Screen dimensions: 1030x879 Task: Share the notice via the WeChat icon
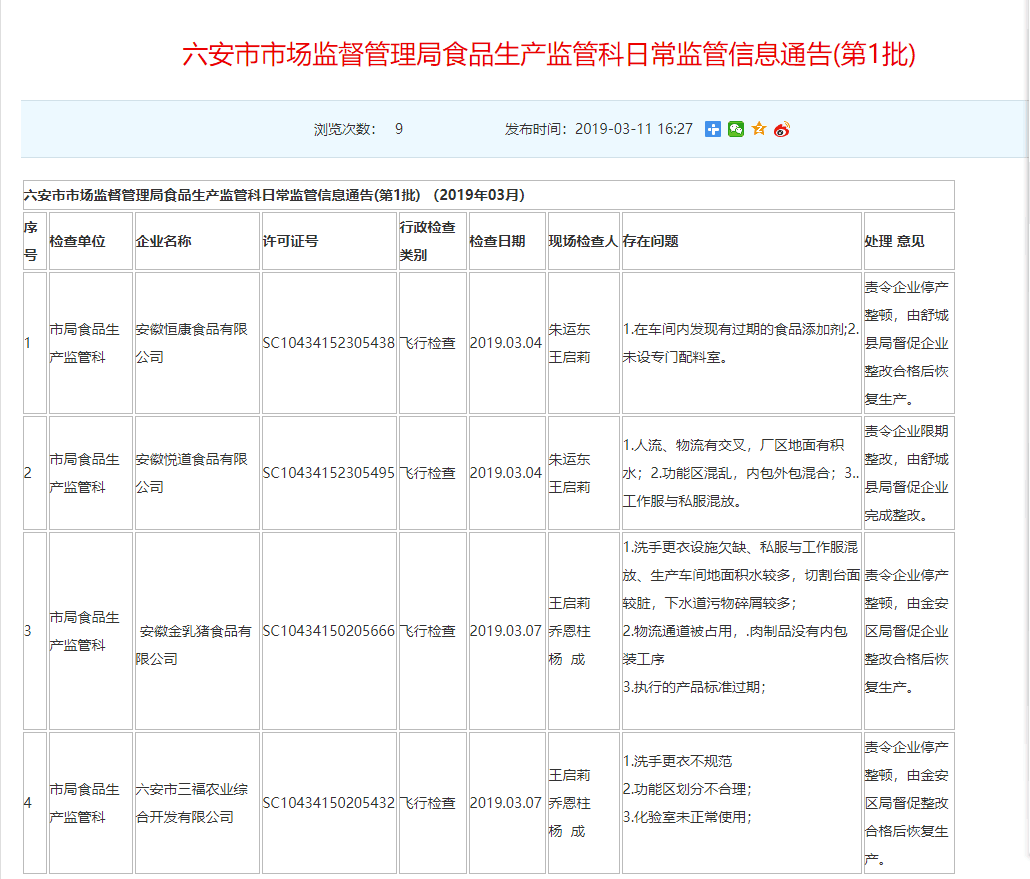coord(736,129)
